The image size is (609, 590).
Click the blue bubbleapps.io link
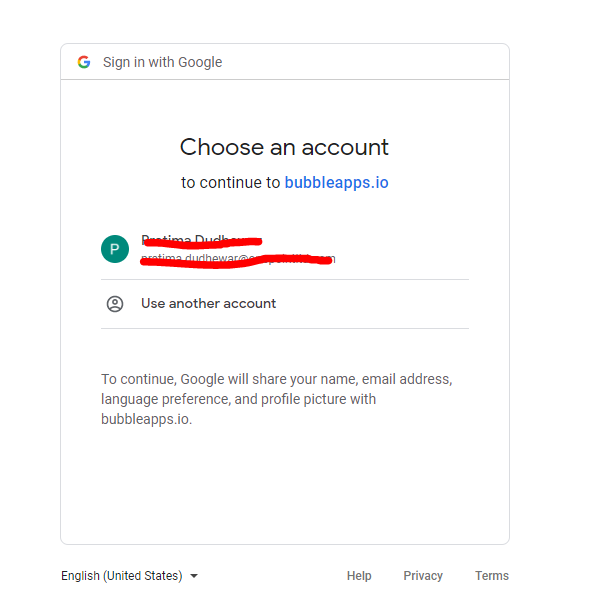(336, 182)
